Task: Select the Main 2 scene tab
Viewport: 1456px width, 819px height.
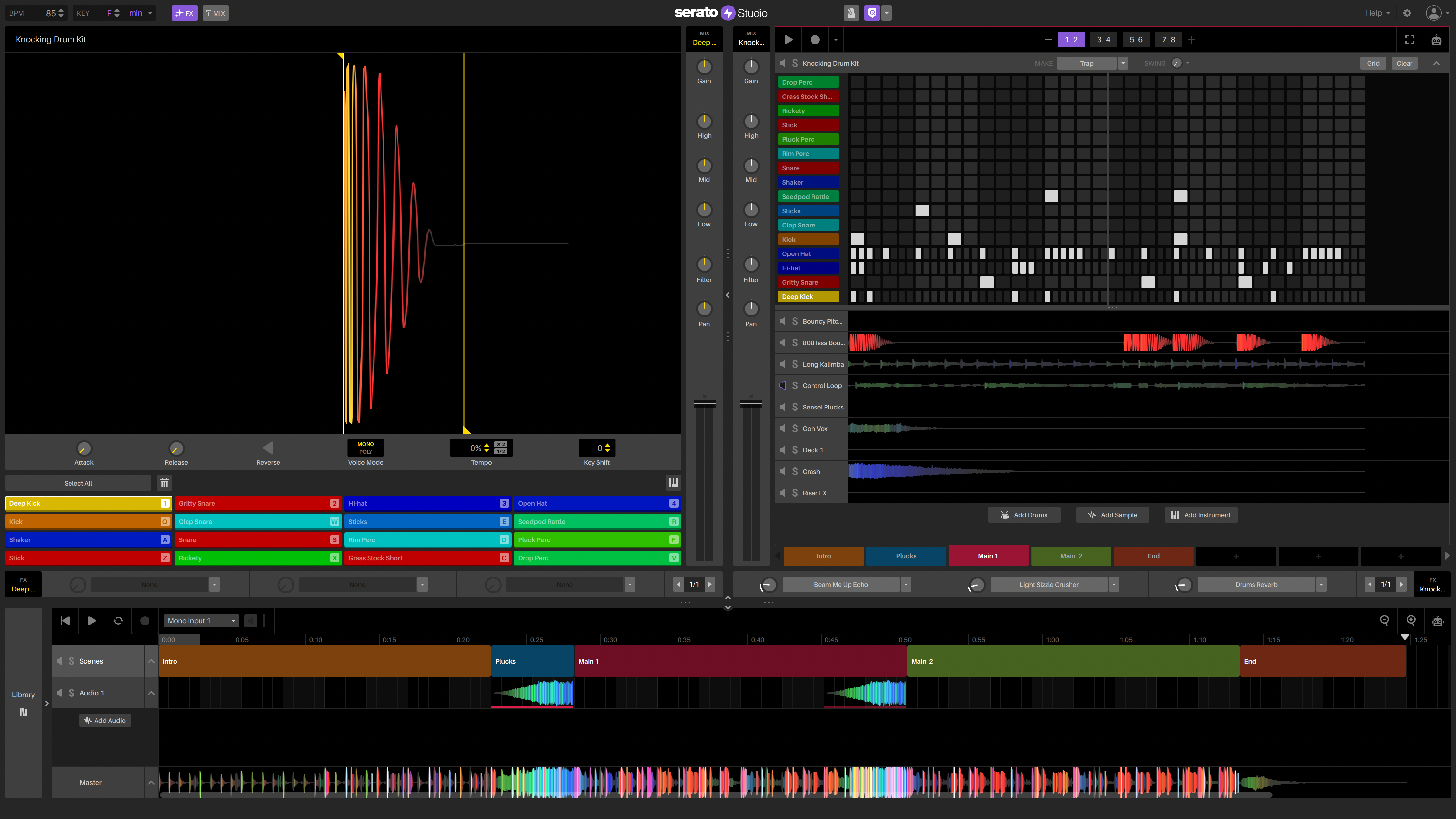Action: (x=1071, y=556)
